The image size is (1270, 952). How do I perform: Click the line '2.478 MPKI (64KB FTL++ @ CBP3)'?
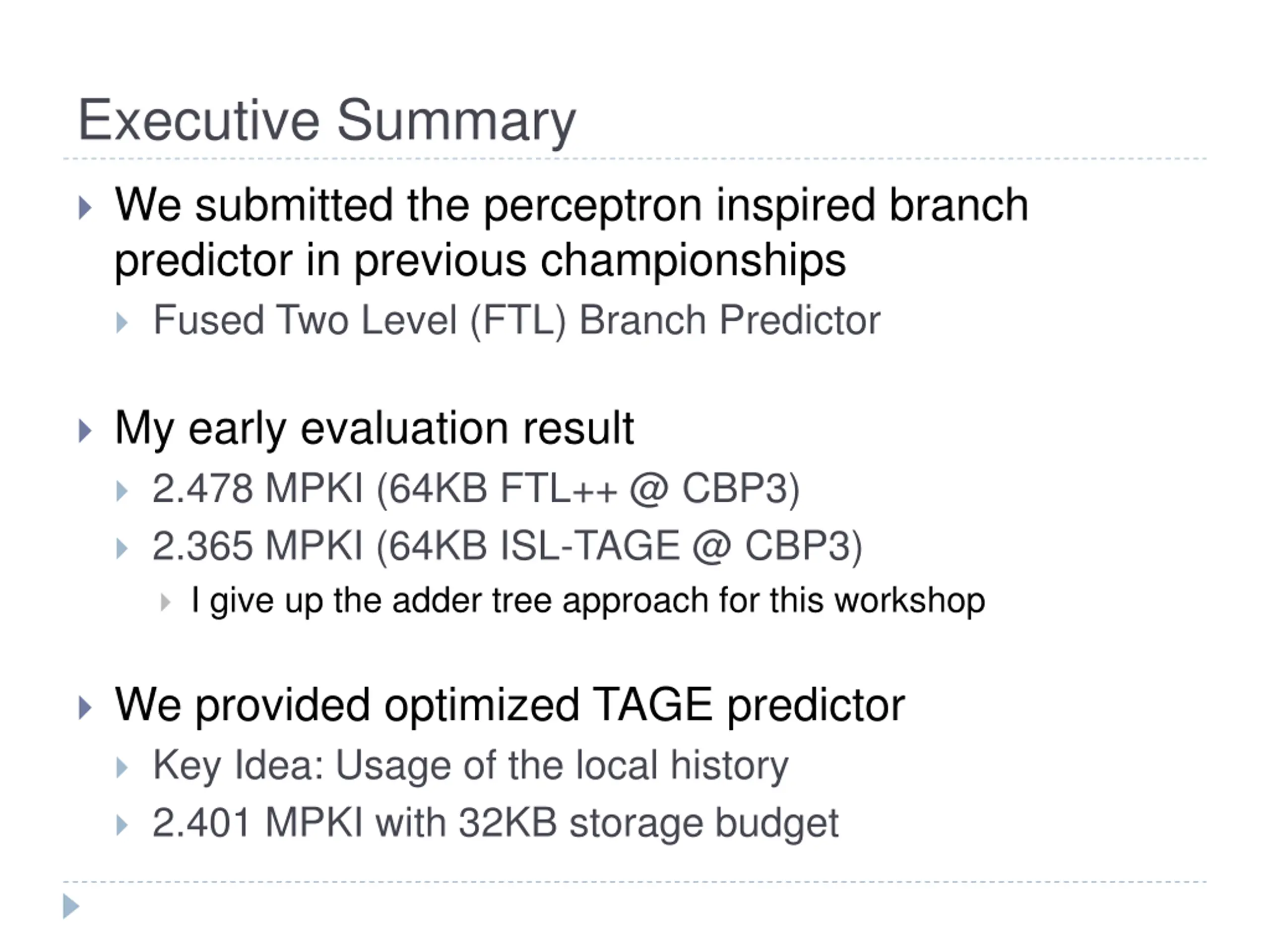tap(476, 489)
